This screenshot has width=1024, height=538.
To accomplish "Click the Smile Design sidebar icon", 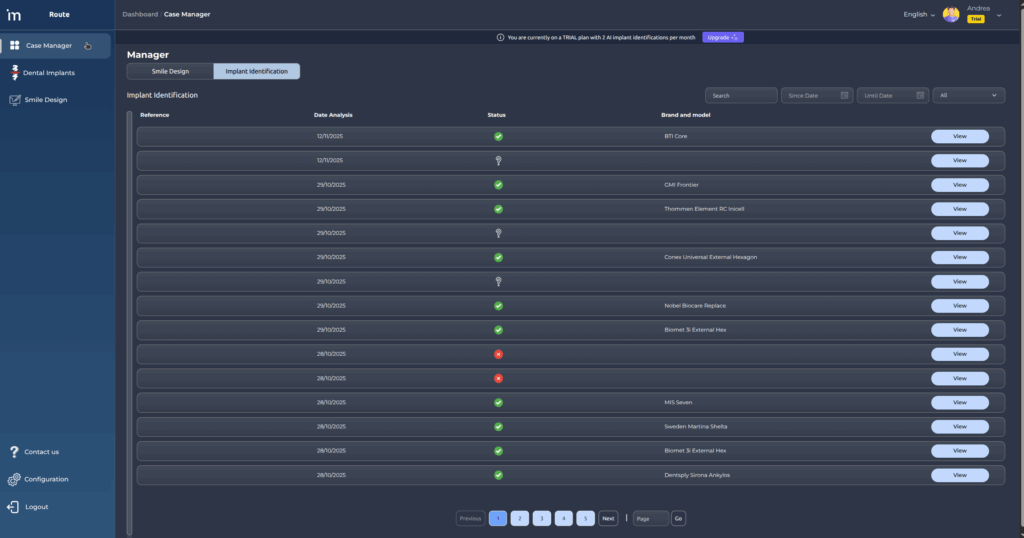I will click(x=15, y=100).
